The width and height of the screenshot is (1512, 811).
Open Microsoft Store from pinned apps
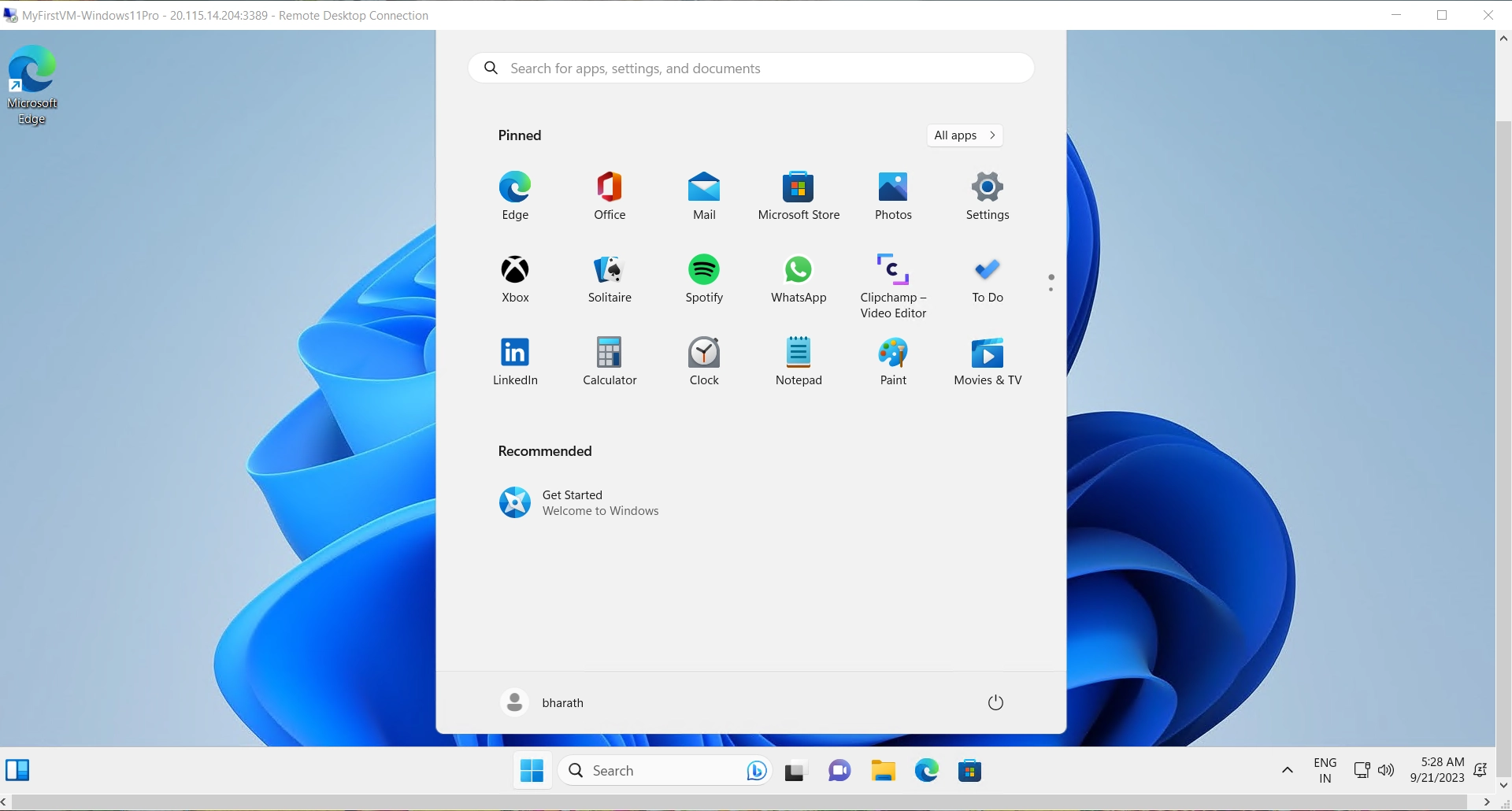(x=799, y=196)
